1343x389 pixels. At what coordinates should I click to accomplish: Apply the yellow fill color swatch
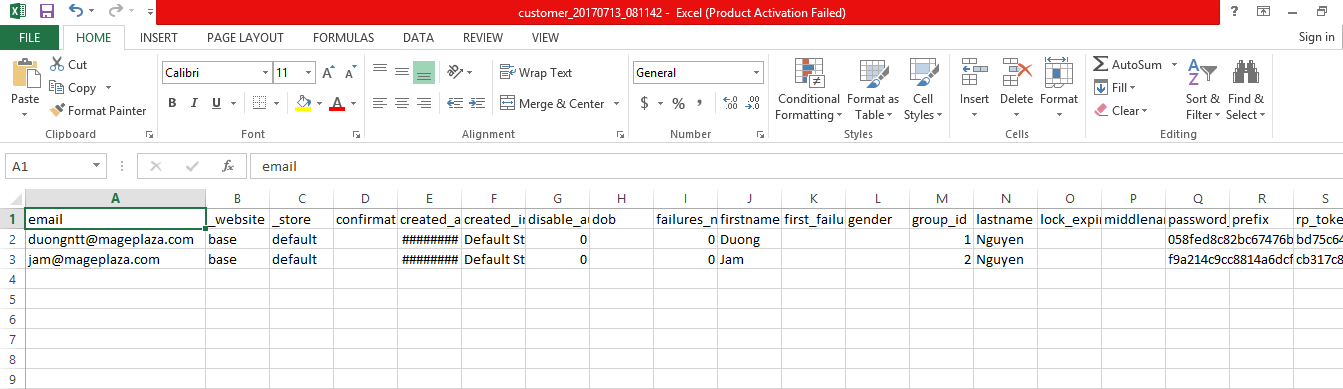[x=304, y=103]
